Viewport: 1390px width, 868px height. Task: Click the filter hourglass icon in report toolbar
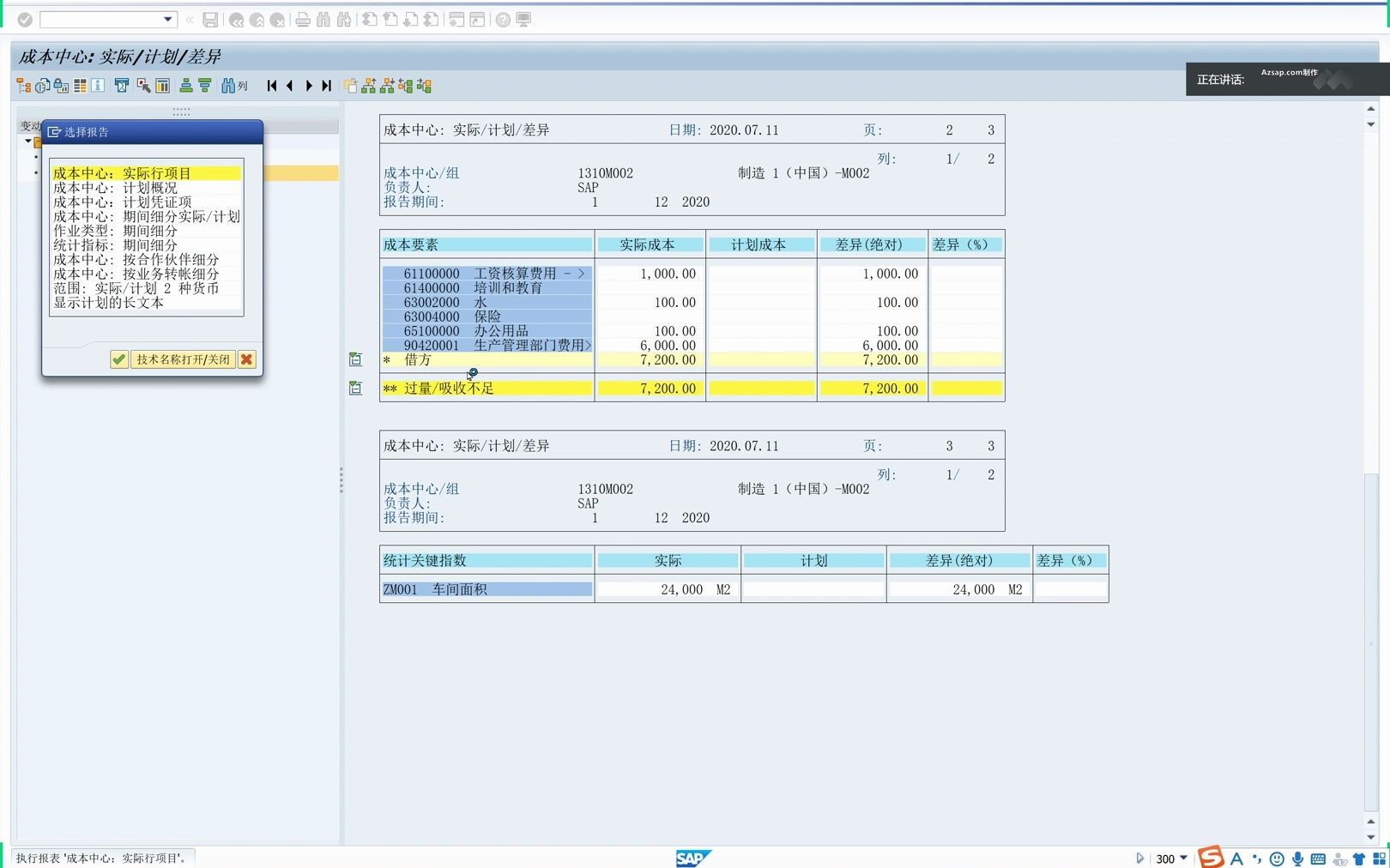point(122,86)
